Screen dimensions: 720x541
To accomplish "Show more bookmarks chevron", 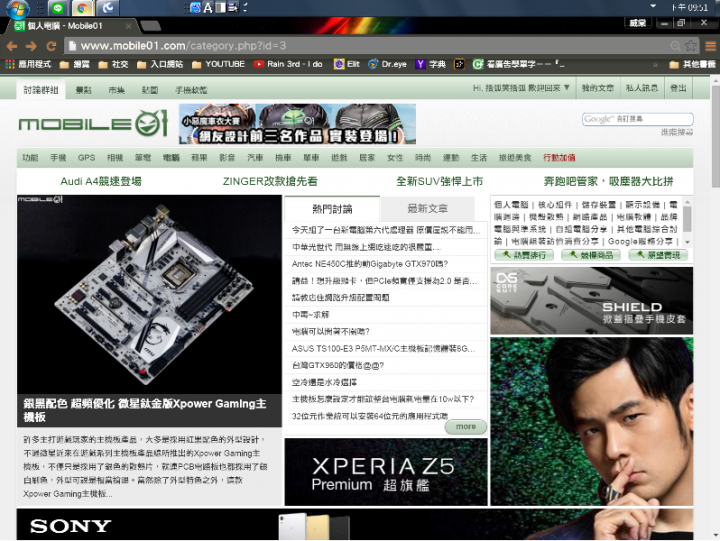I will pyautogui.click(x=655, y=65).
